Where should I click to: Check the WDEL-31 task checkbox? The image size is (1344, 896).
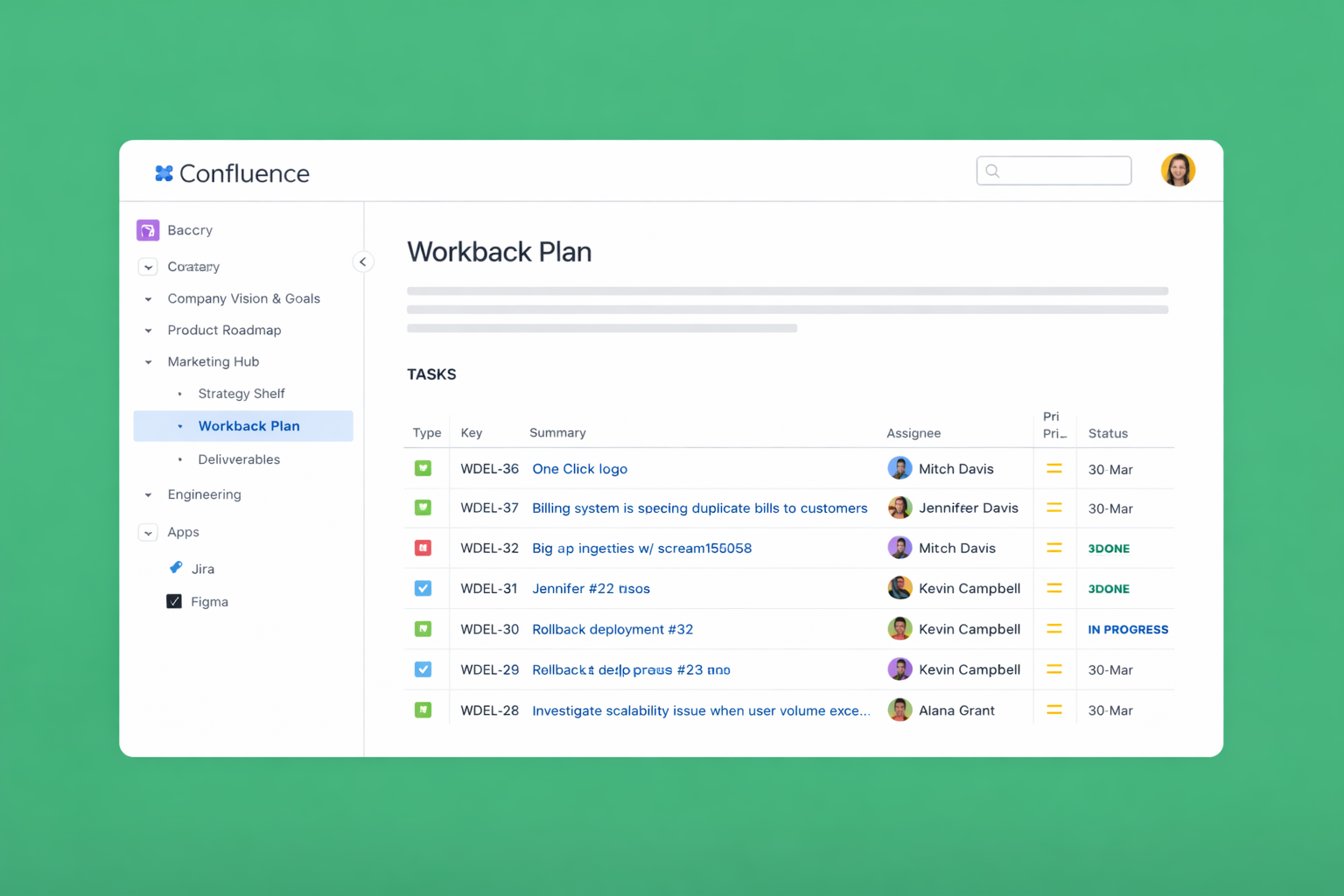click(424, 588)
